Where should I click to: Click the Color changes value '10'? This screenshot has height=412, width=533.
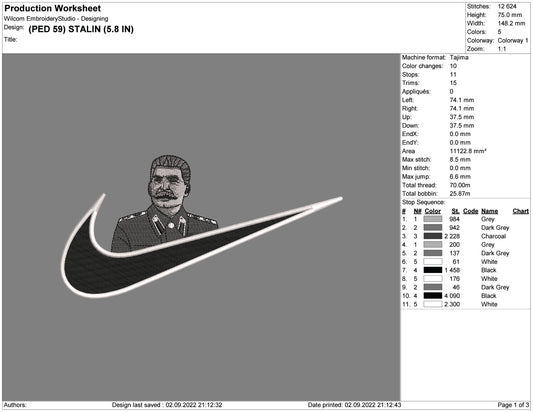click(453, 66)
